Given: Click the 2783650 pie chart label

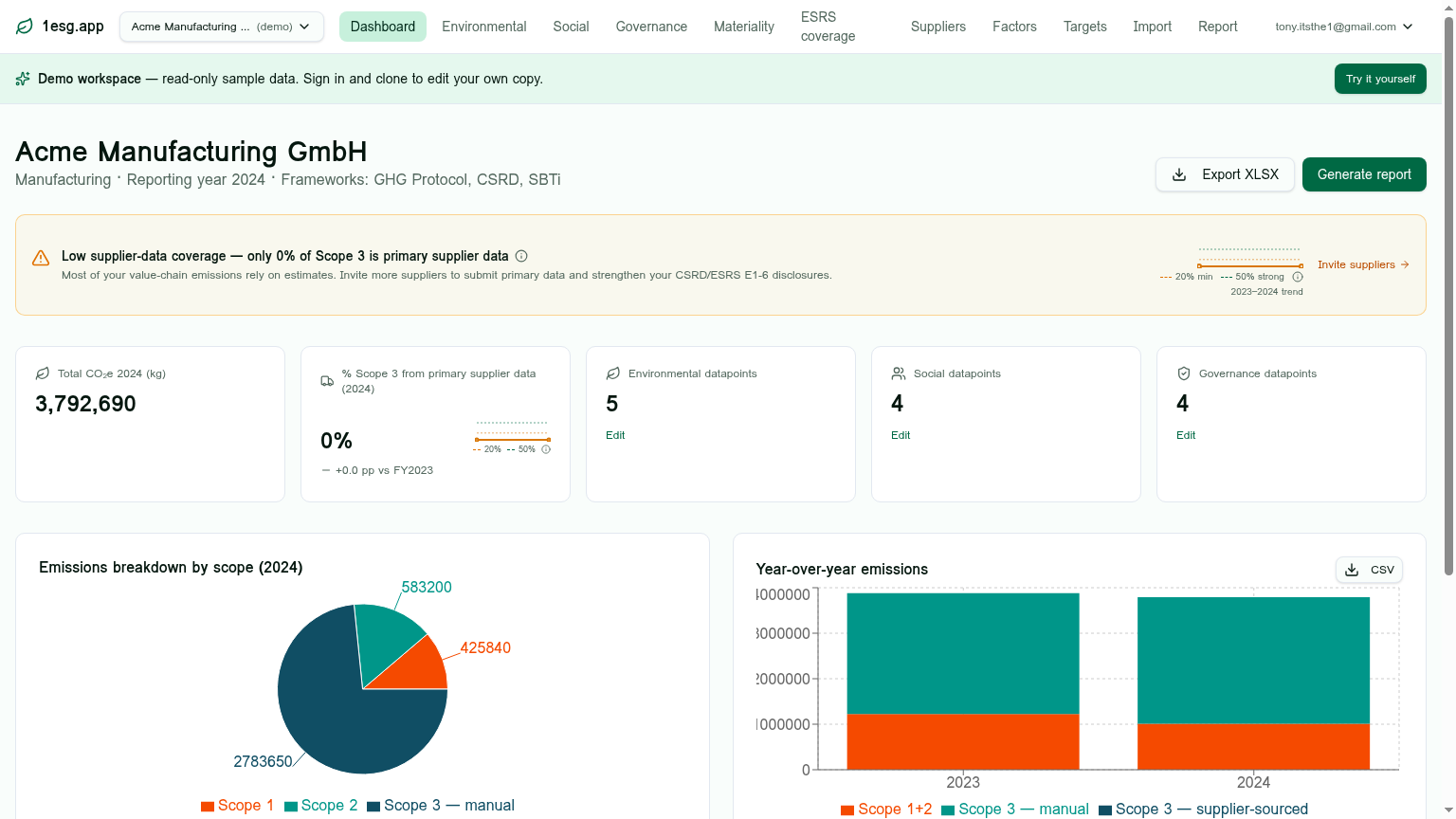Looking at the screenshot, I should (x=264, y=761).
